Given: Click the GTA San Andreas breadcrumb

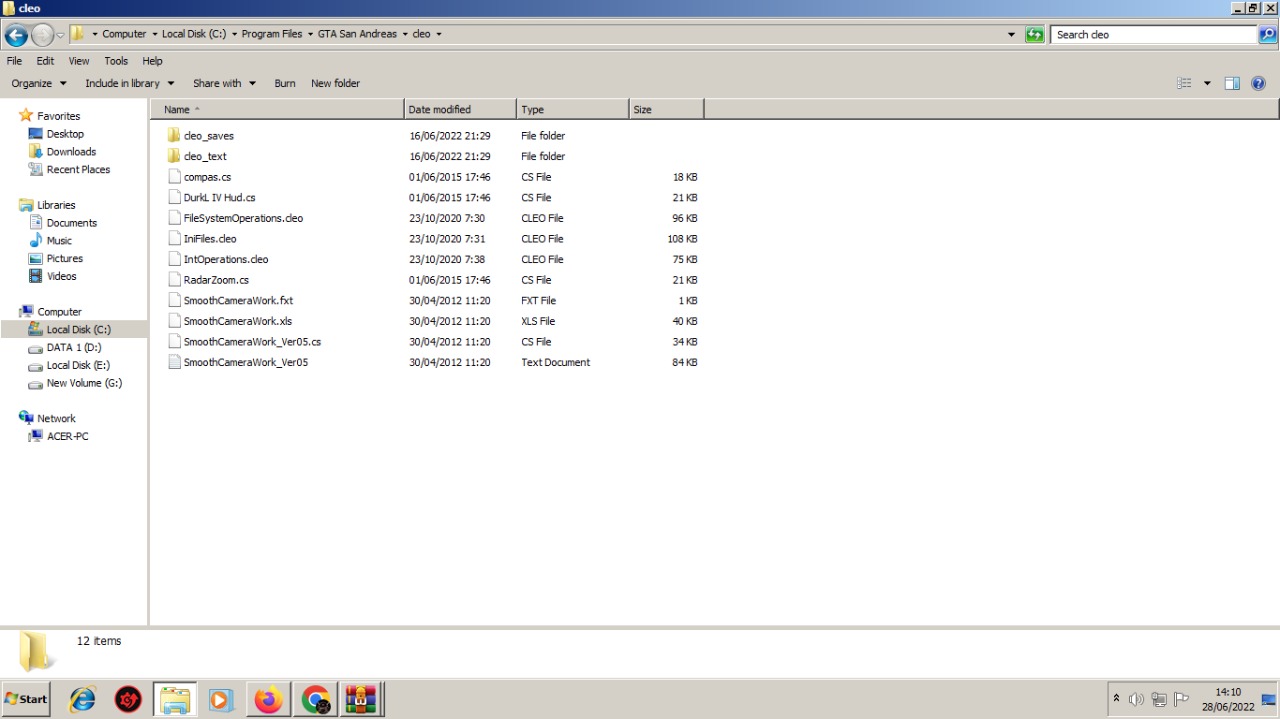Looking at the screenshot, I should point(357,34).
